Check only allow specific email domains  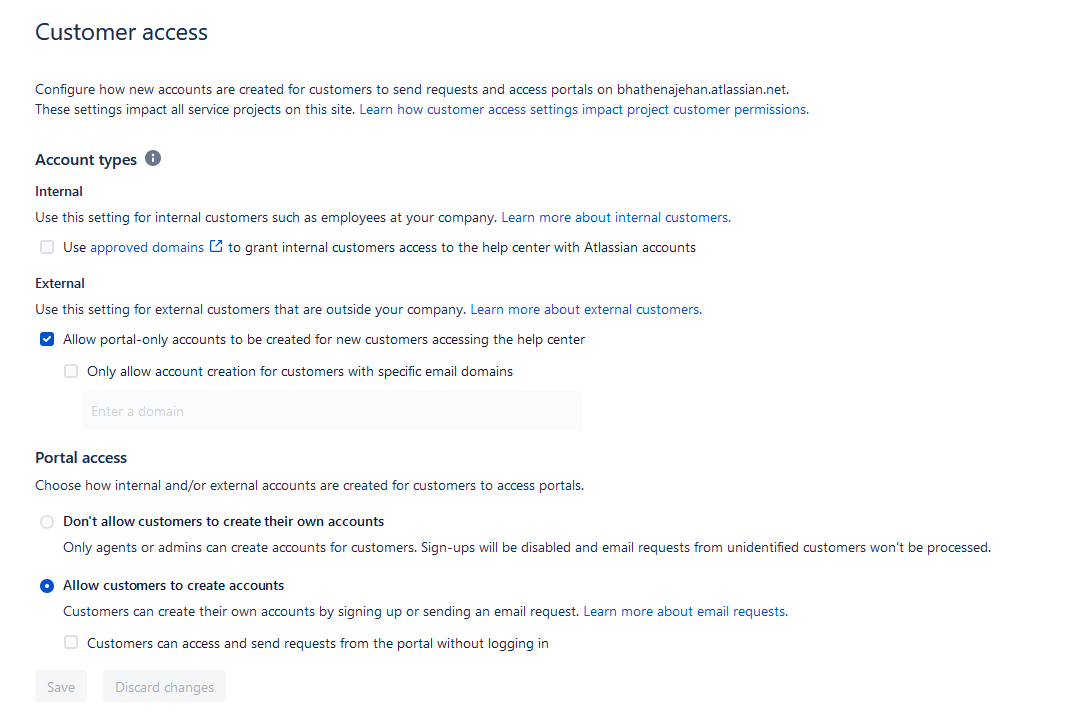pyautogui.click(x=70, y=371)
